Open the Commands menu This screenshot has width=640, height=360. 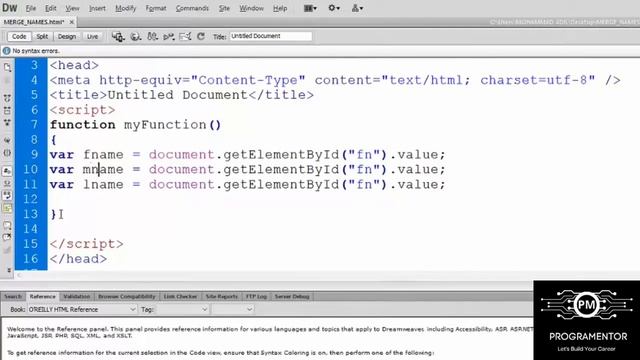192,8
